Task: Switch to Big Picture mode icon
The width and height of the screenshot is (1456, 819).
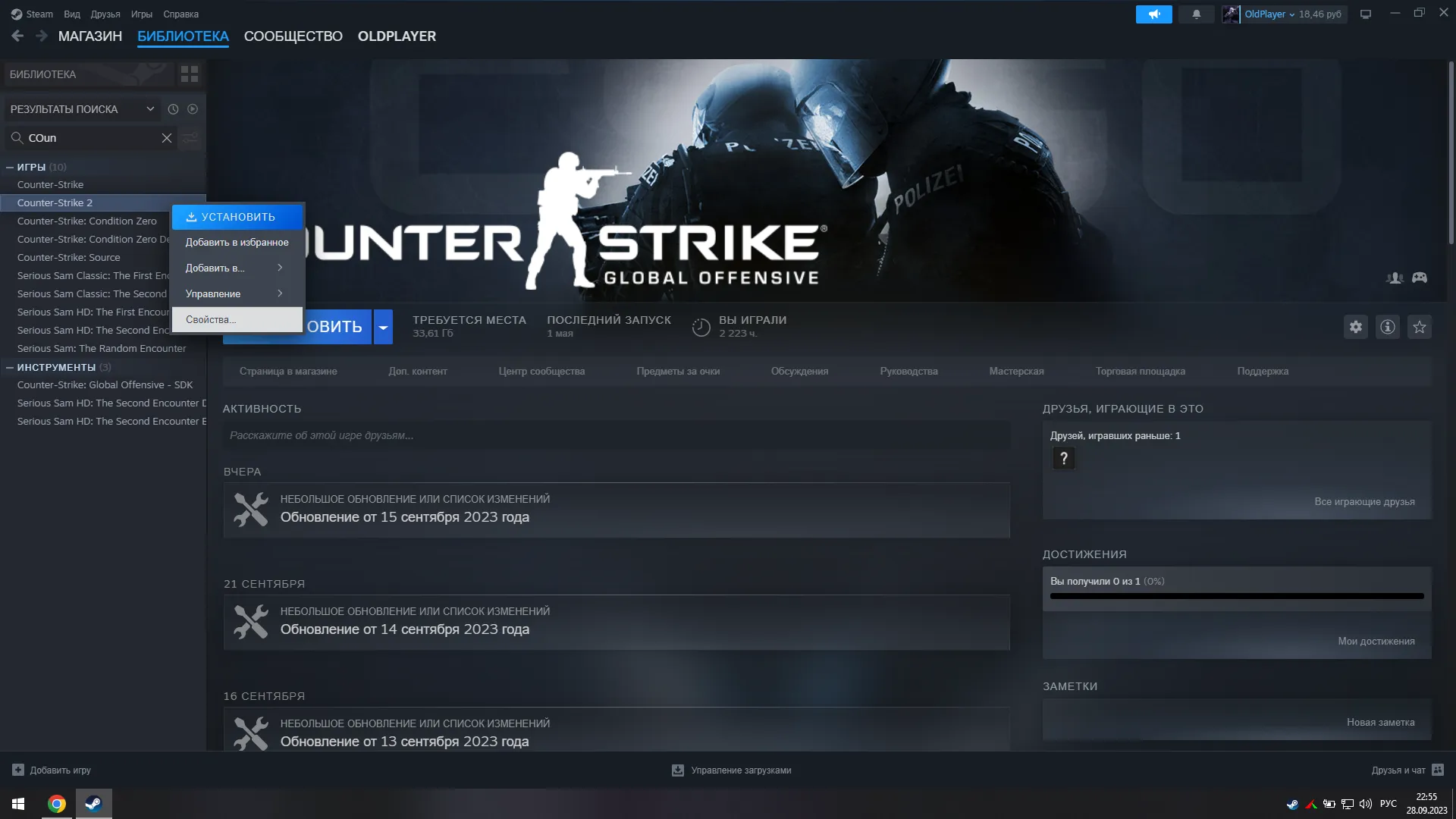Action: pyautogui.click(x=1366, y=14)
